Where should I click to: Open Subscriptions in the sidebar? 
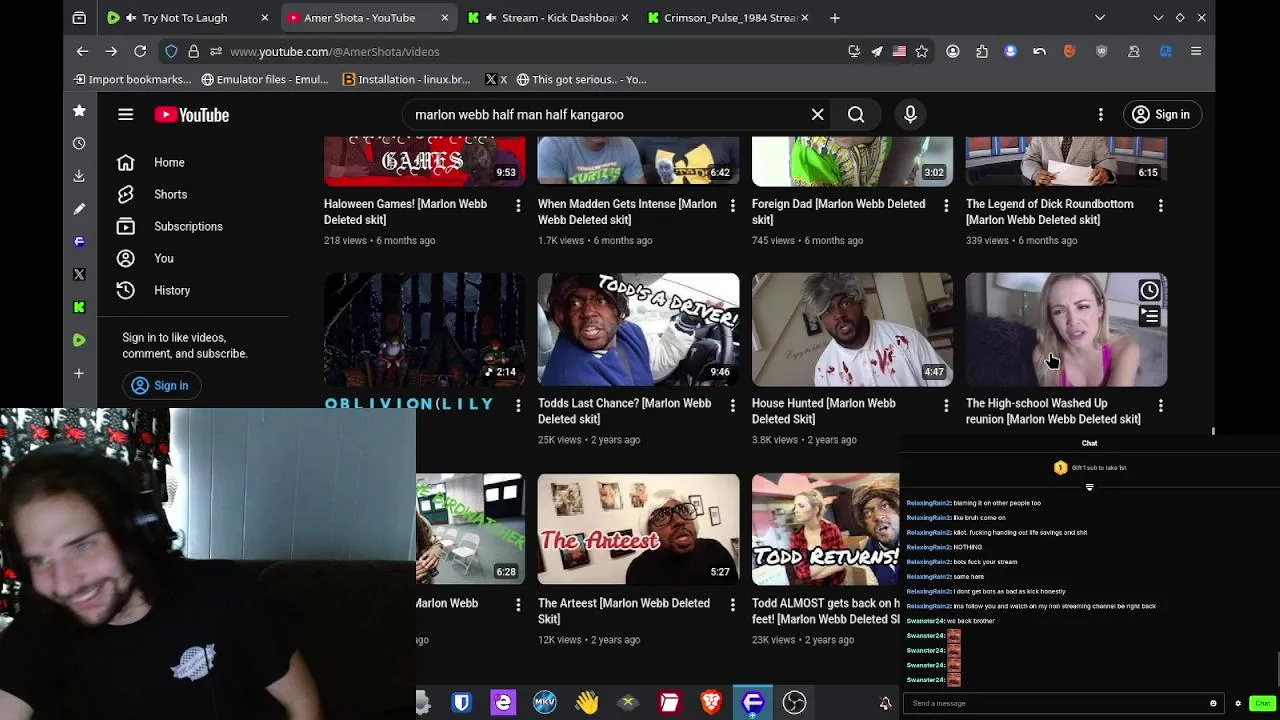pyautogui.click(x=188, y=226)
